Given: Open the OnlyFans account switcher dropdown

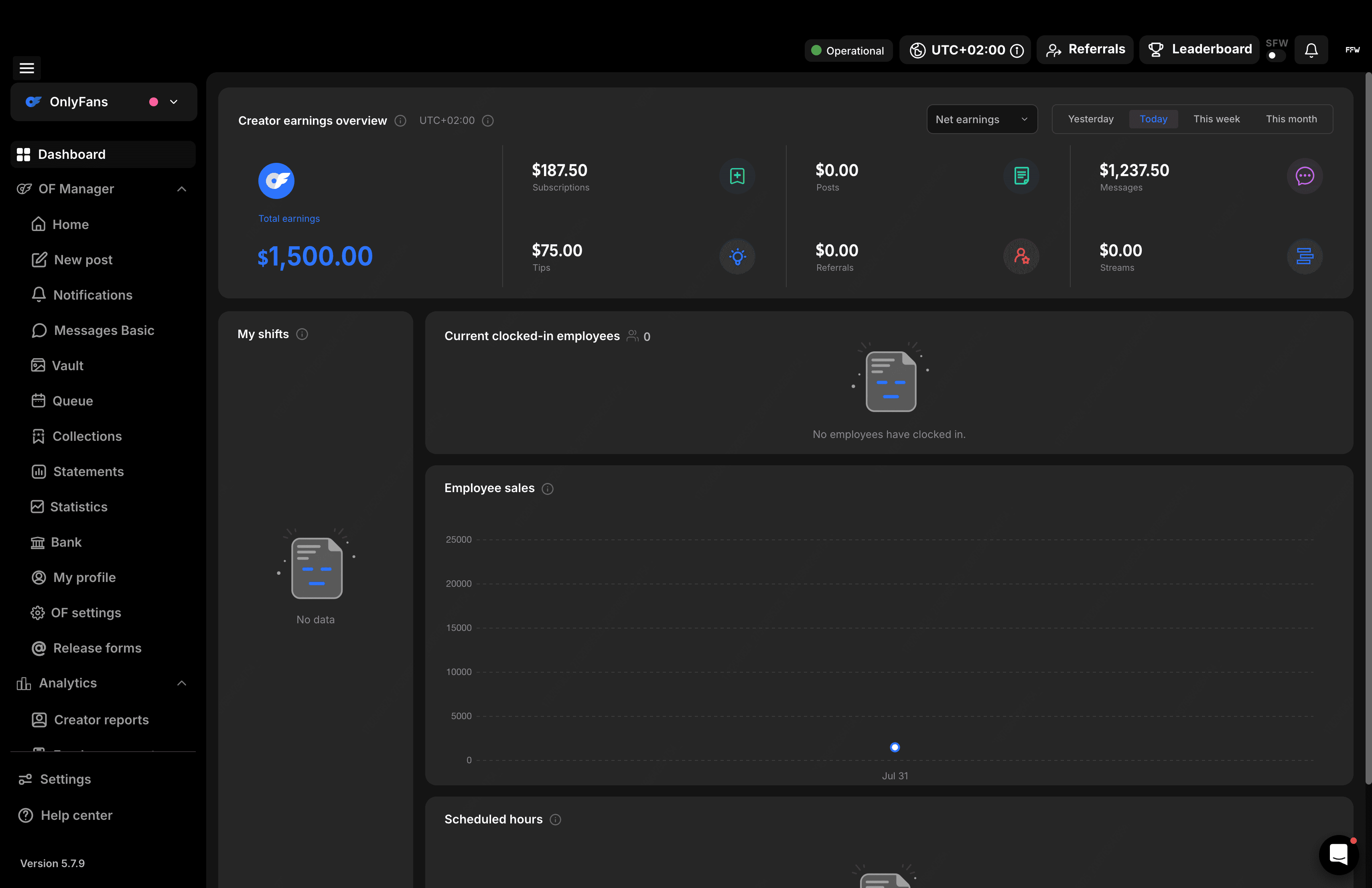Looking at the screenshot, I should [104, 102].
